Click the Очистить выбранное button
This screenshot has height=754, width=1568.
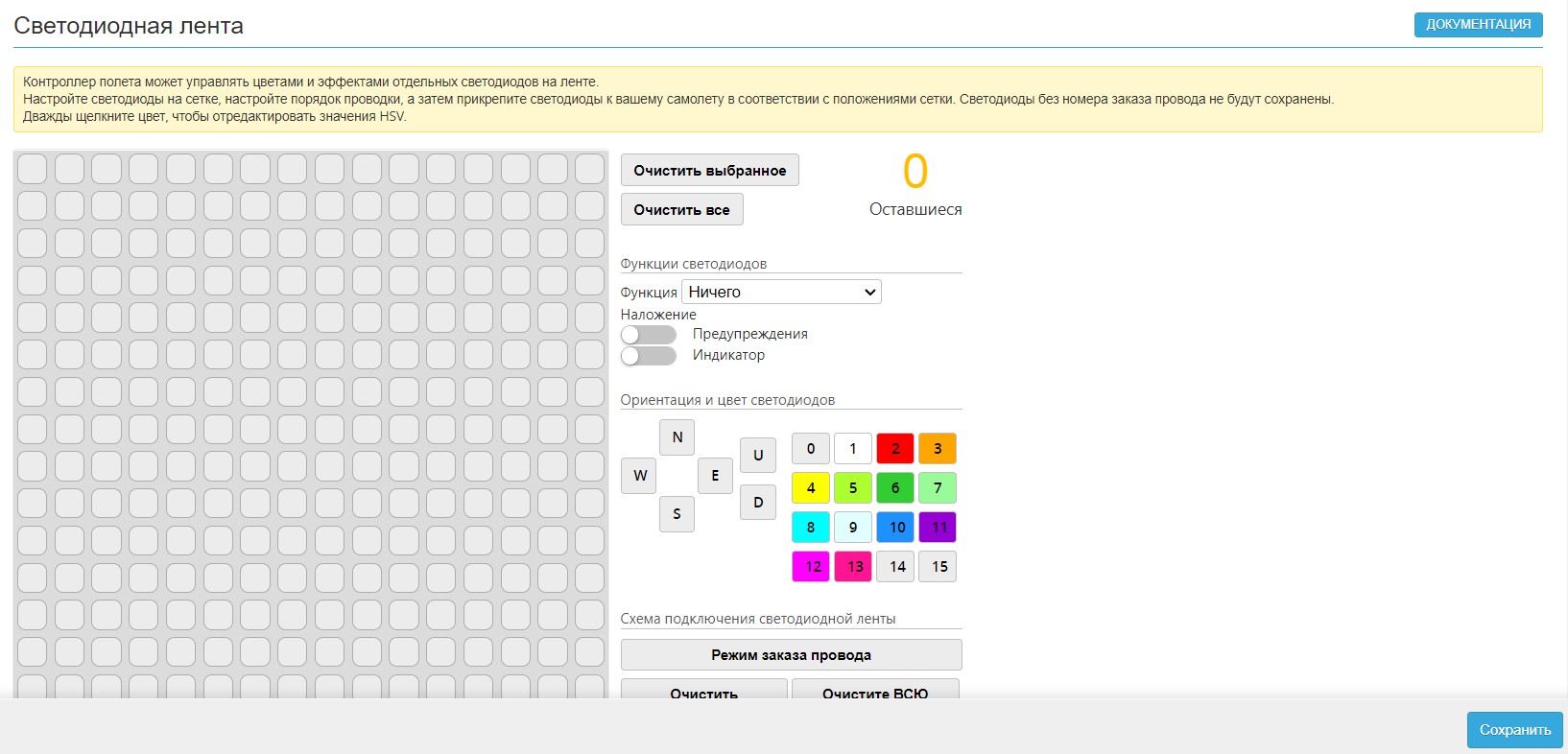[x=709, y=171]
